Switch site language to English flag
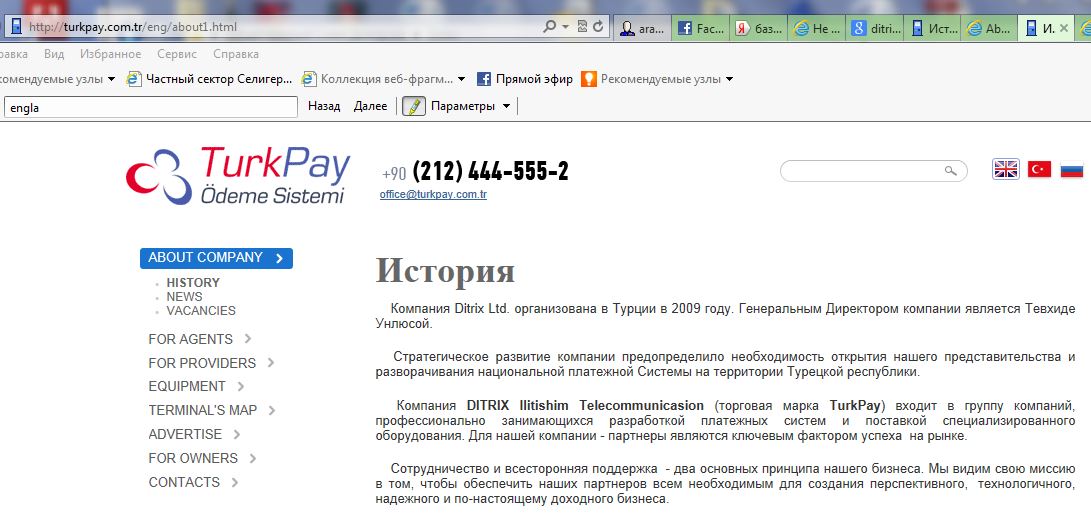Image resolution: width=1091 pixels, height=516 pixels. tap(1005, 169)
